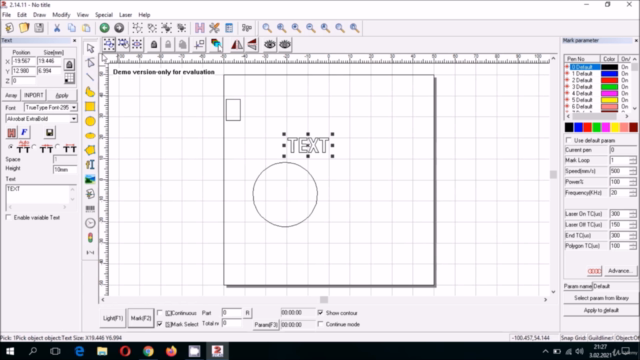Select the Line drawing tool
640x360 pixels.
(x=90, y=77)
